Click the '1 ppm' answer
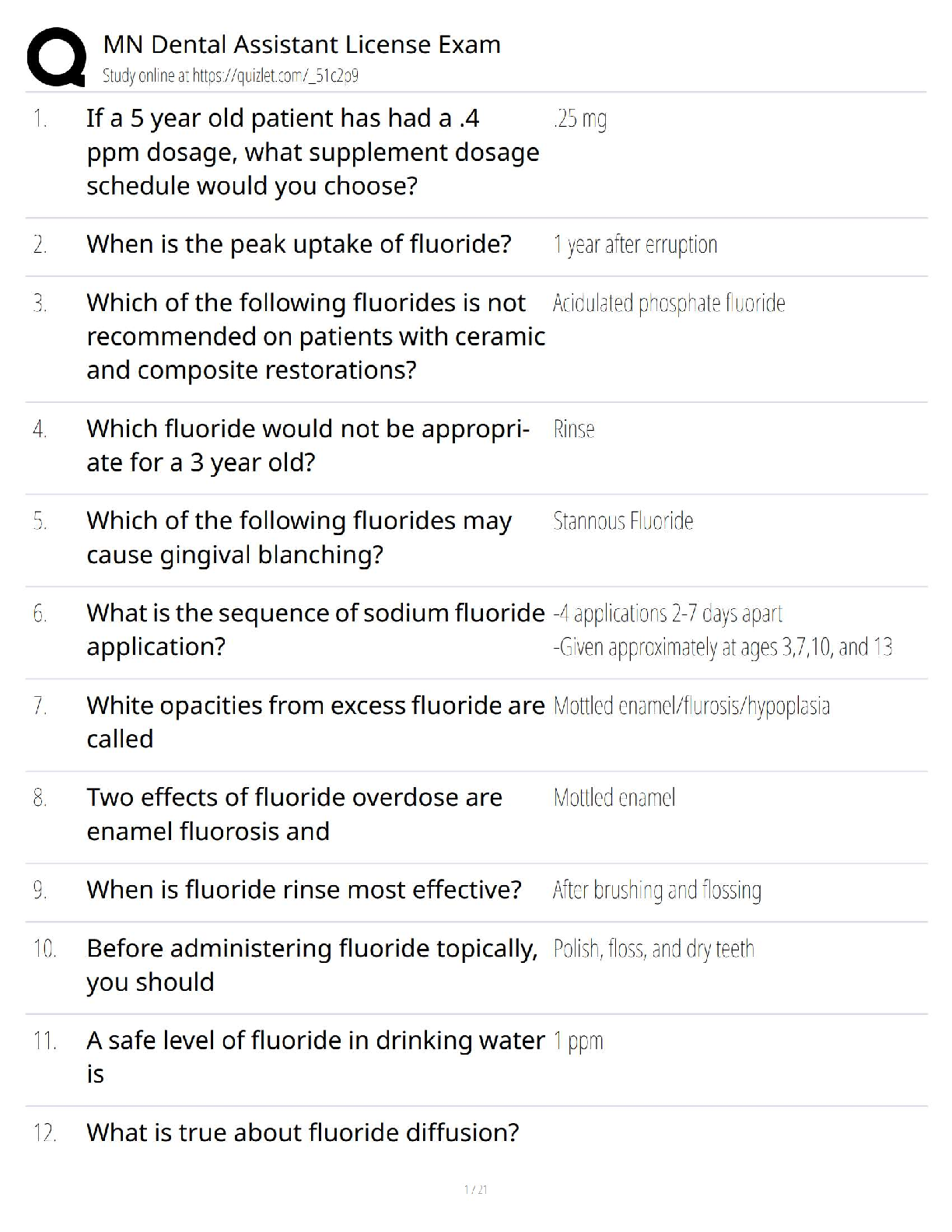Viewport: 952px width, 1232px height. pyautogui.click(x=578, y=1041)
